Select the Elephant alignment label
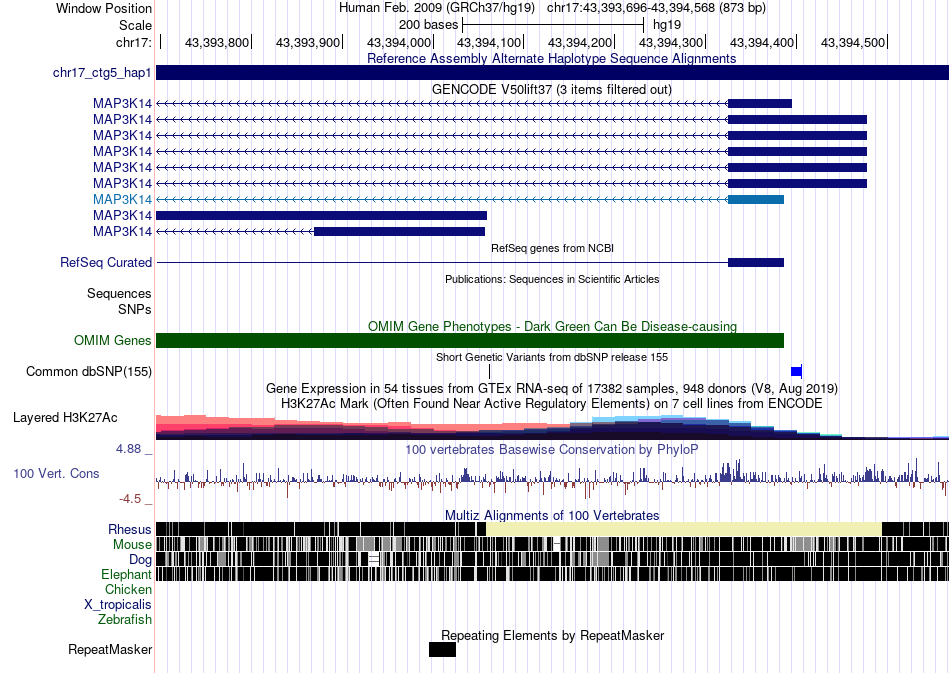The height and width of the screenshot is (673, 950). [126, 574]
